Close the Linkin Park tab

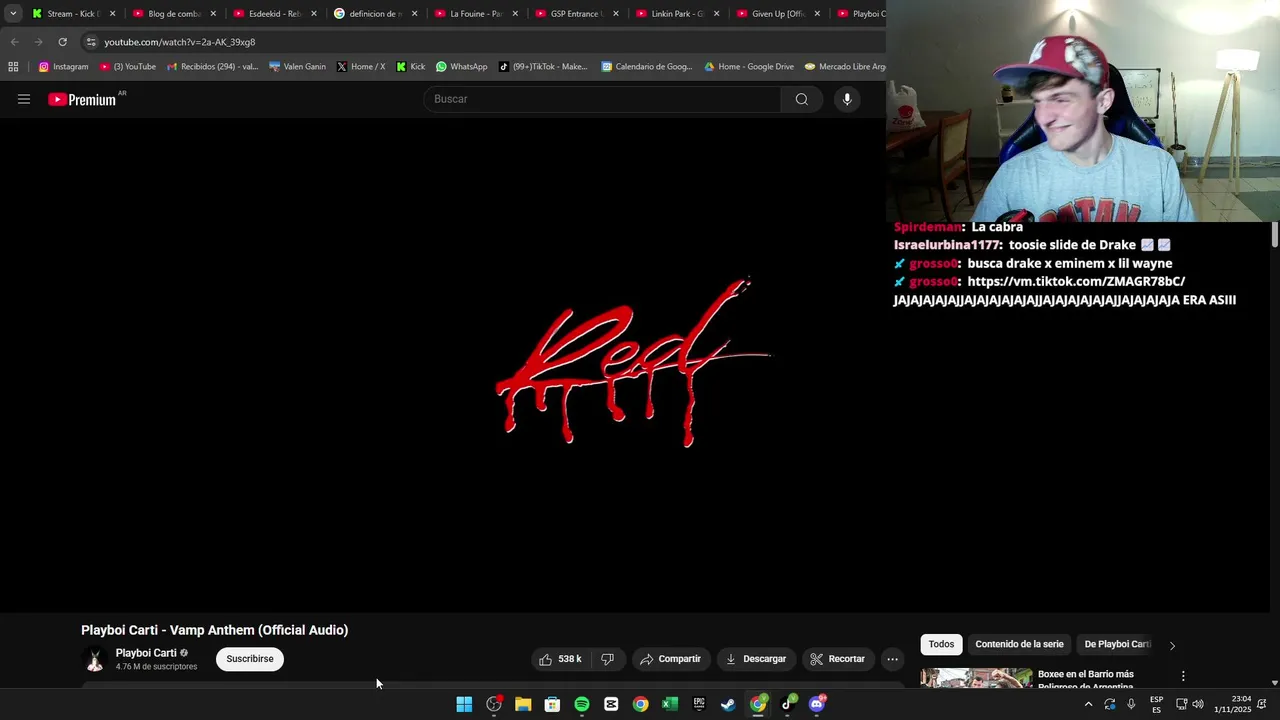tap(716, 14)
